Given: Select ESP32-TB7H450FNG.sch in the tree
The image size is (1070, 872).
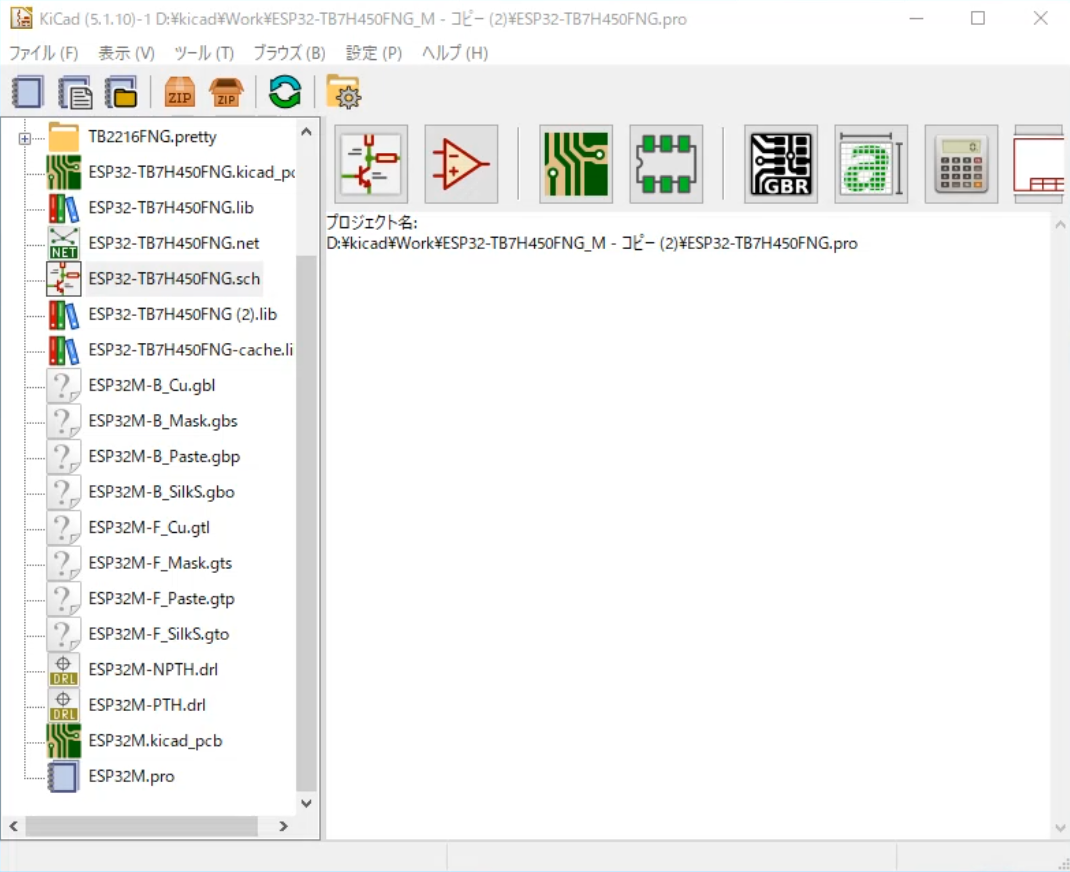Looking at the screenshot, I should click(x=174, y=279).
